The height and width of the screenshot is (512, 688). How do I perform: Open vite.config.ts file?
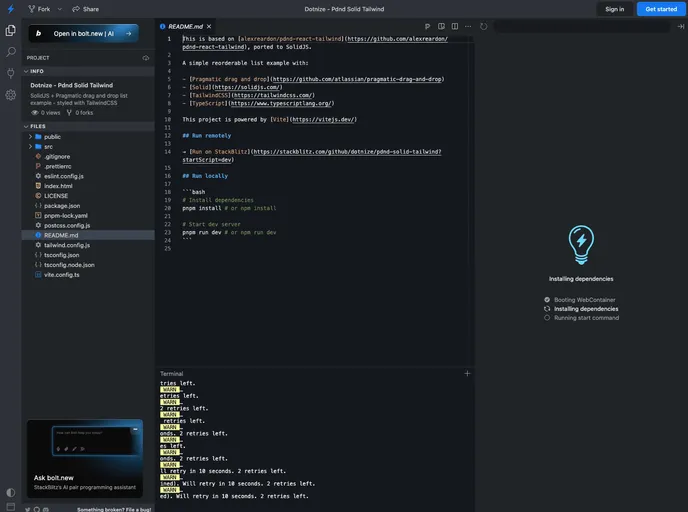(88, 275)
